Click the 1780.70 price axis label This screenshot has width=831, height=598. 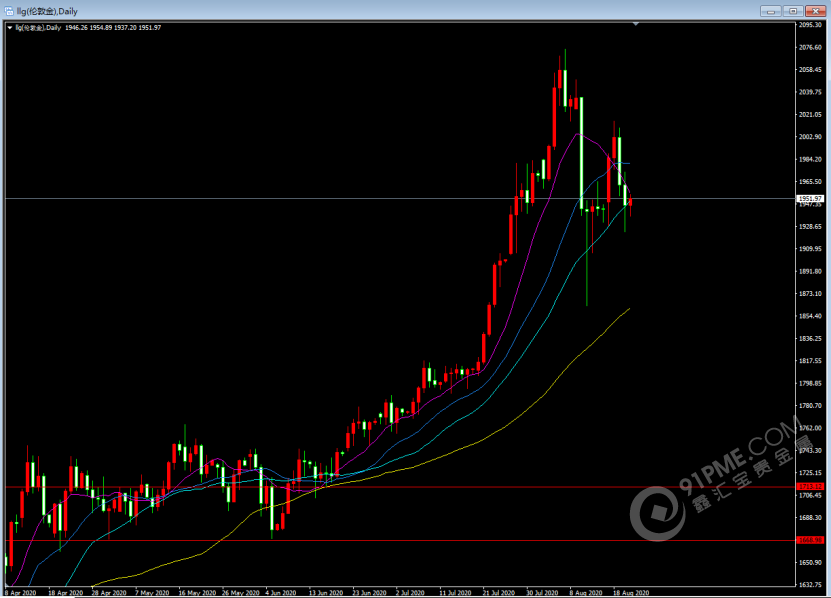(810, 406)
